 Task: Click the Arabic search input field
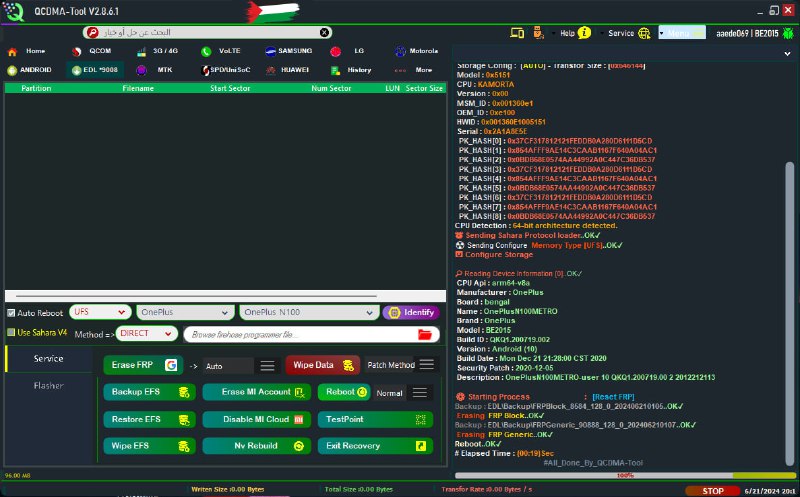pos(208,33)
